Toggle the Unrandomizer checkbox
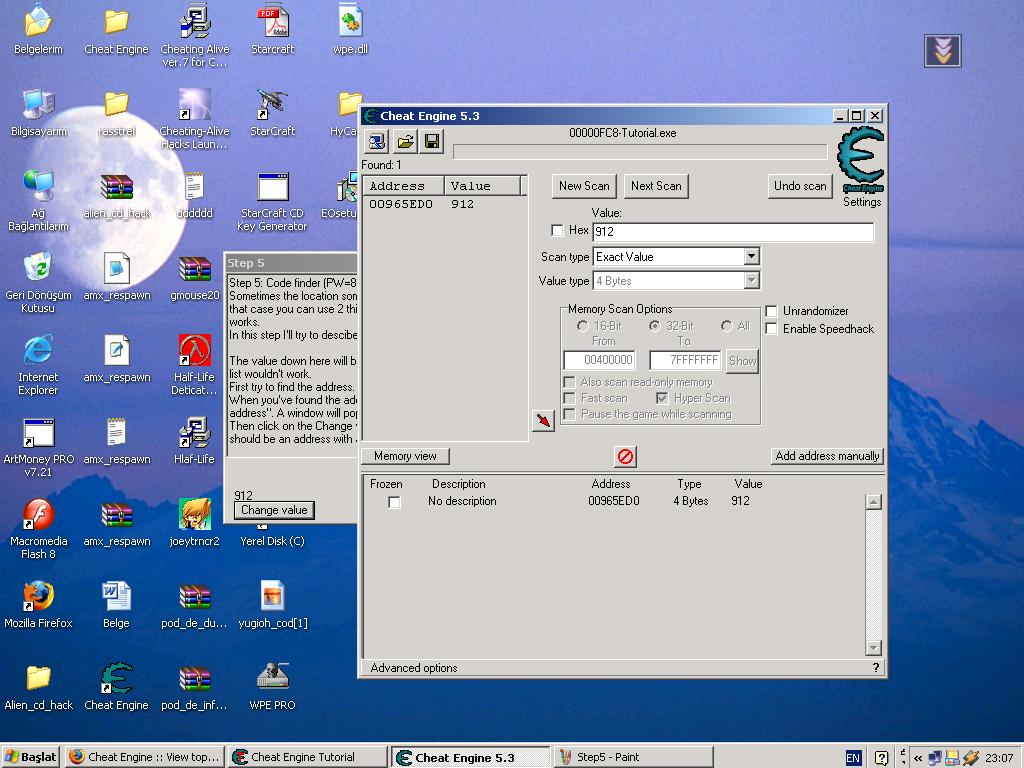This screenshot has height=768, width=1024. (x=771, y=311)
